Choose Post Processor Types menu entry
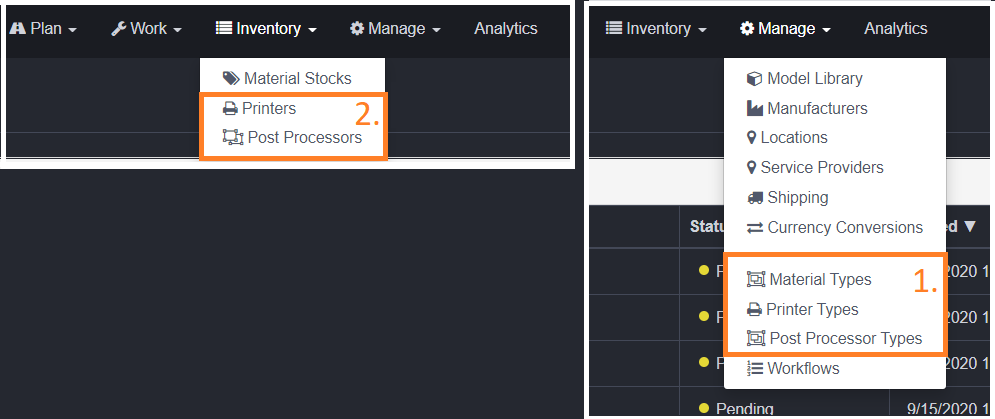The image size is (995, 419). tap(845, 339)
